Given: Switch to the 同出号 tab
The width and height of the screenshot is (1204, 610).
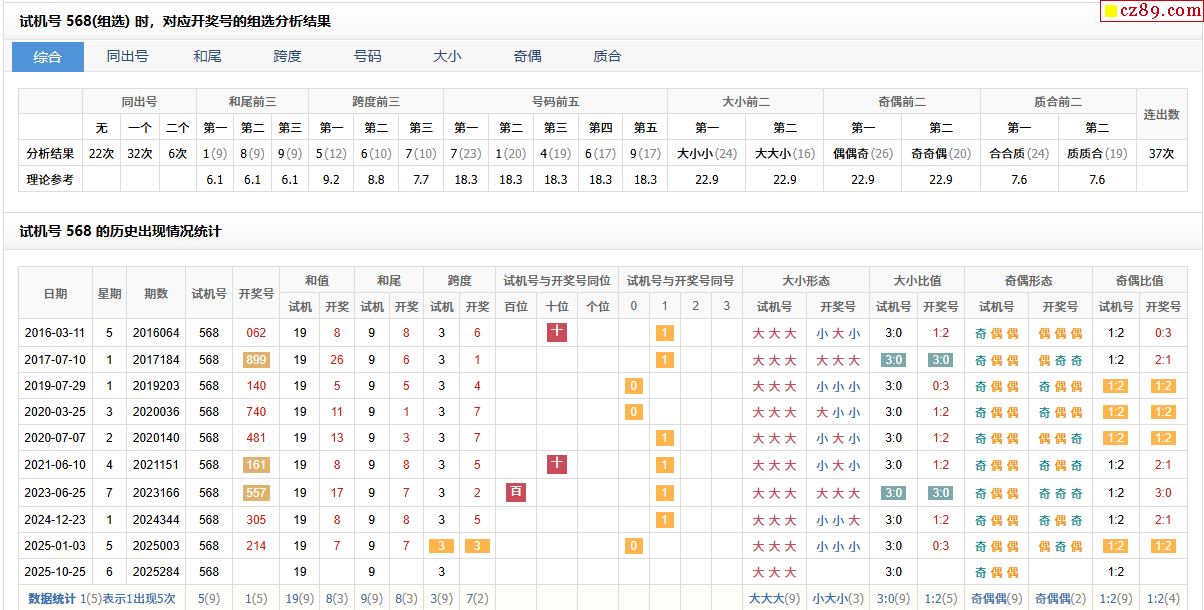Looking at the screenshot, I should tap(127, 56).
